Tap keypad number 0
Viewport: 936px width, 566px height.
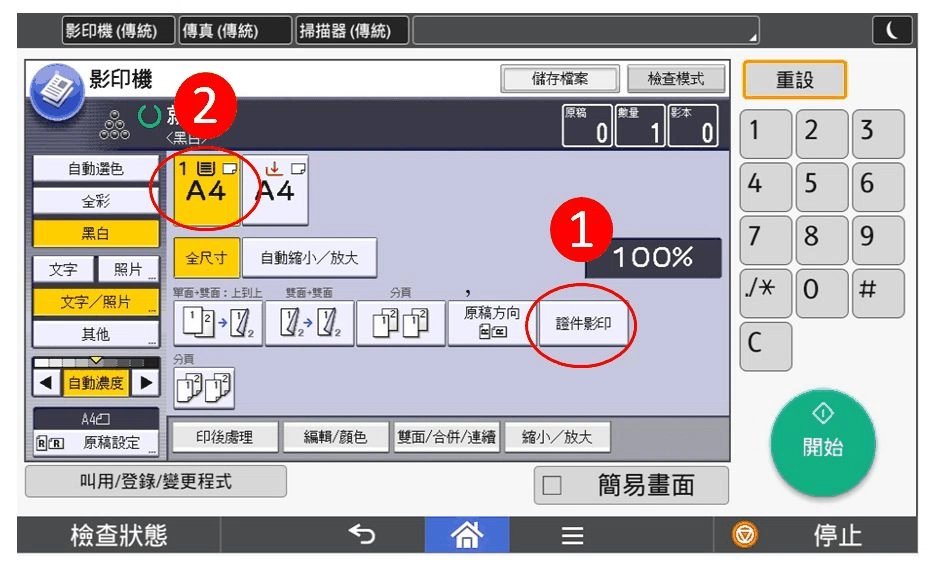822,292
